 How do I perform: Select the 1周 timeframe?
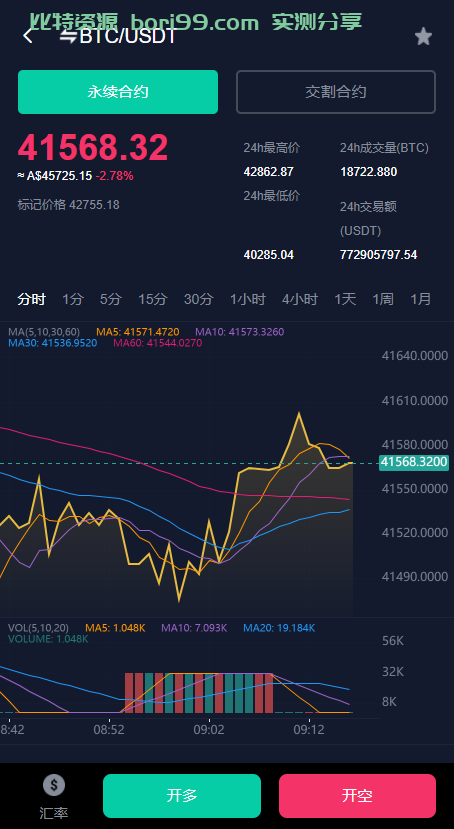point(383,299)
